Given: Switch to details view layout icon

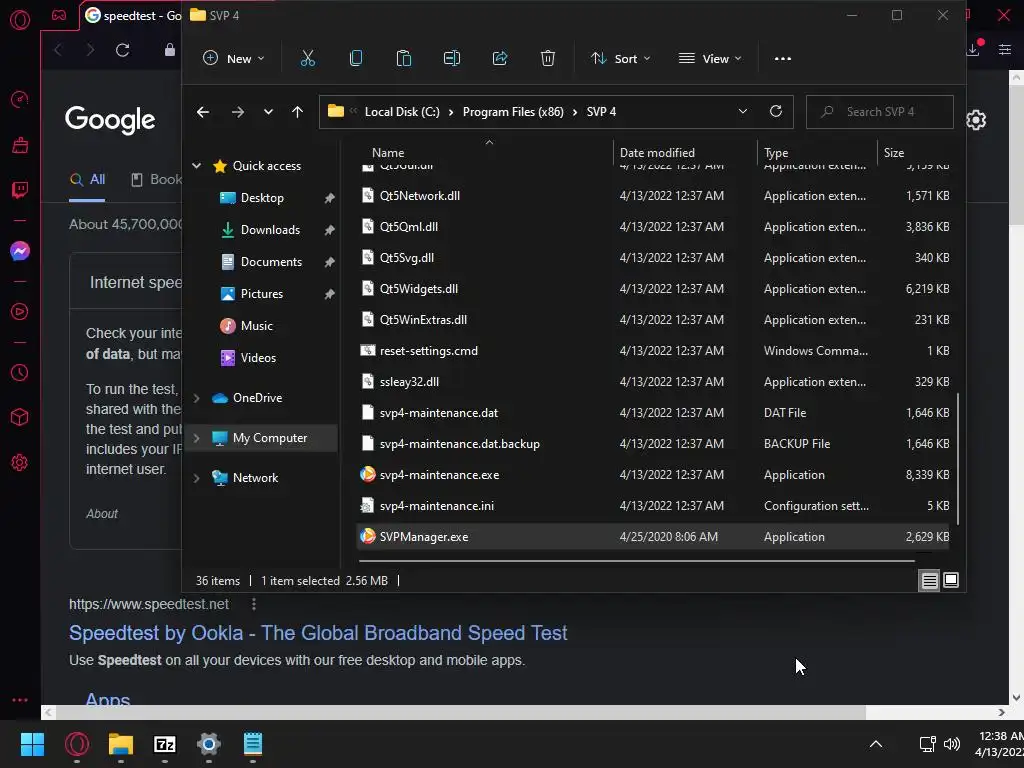Looking at the screenshot, I should coord(929,580).
